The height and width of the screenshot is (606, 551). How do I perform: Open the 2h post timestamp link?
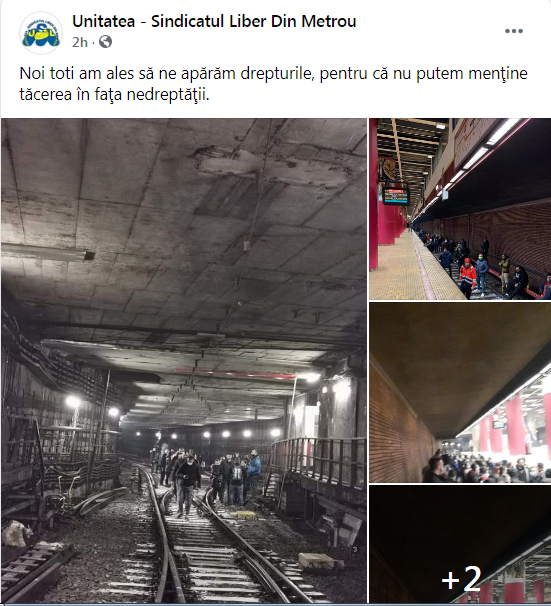coord(80,42)
